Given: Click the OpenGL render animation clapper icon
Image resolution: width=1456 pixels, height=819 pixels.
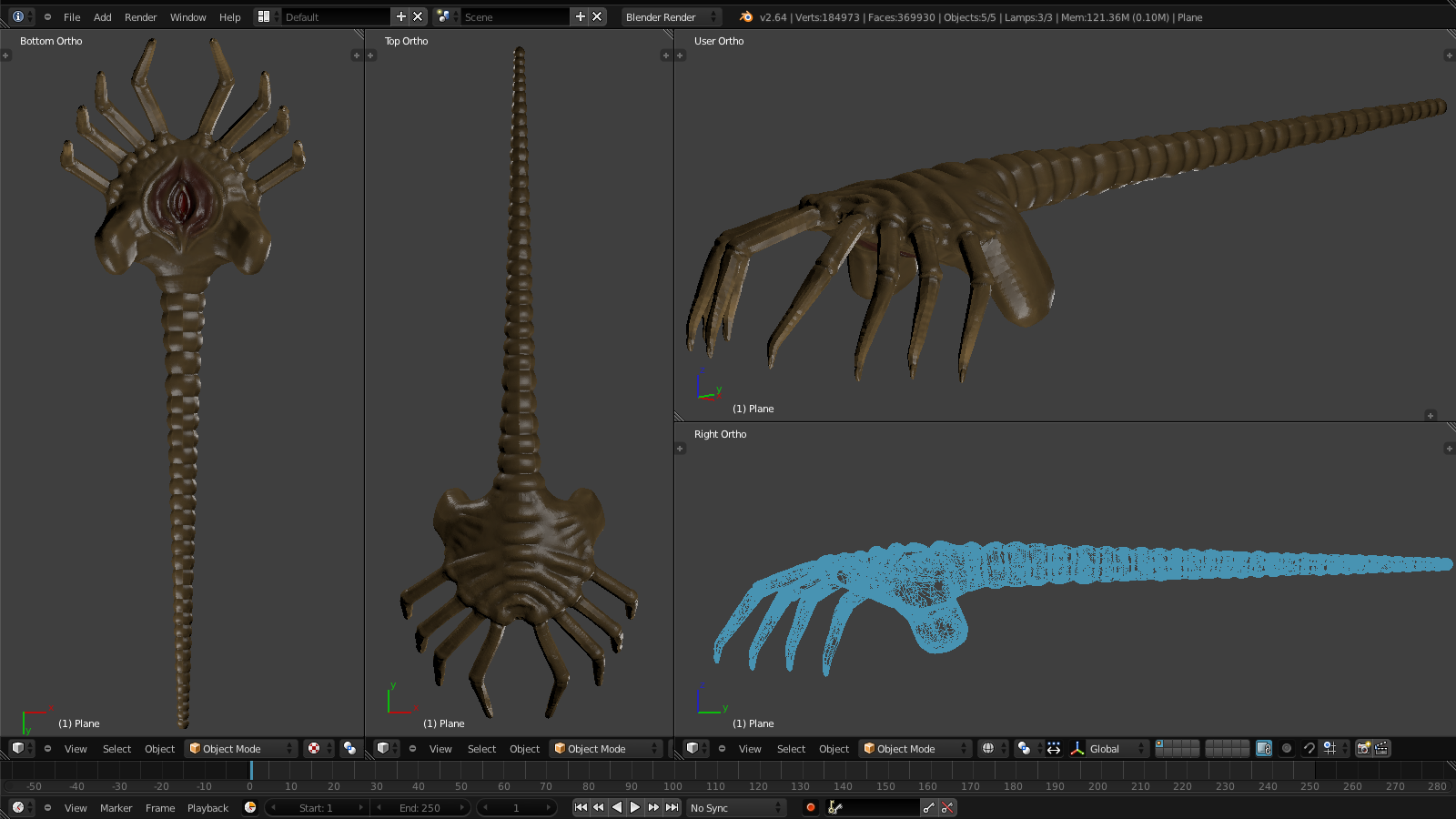Looking at the screenshot, I should tap(1381, 748).
